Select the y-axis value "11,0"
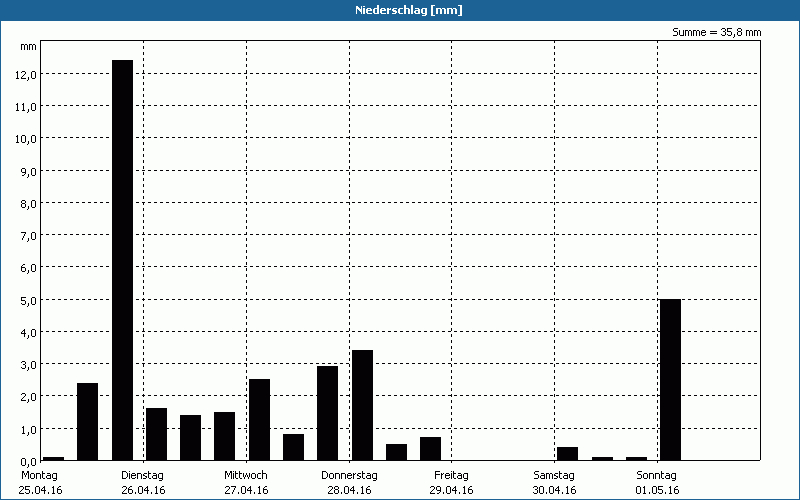This screenshot has width=800, height=500. (x=26, y=107)
